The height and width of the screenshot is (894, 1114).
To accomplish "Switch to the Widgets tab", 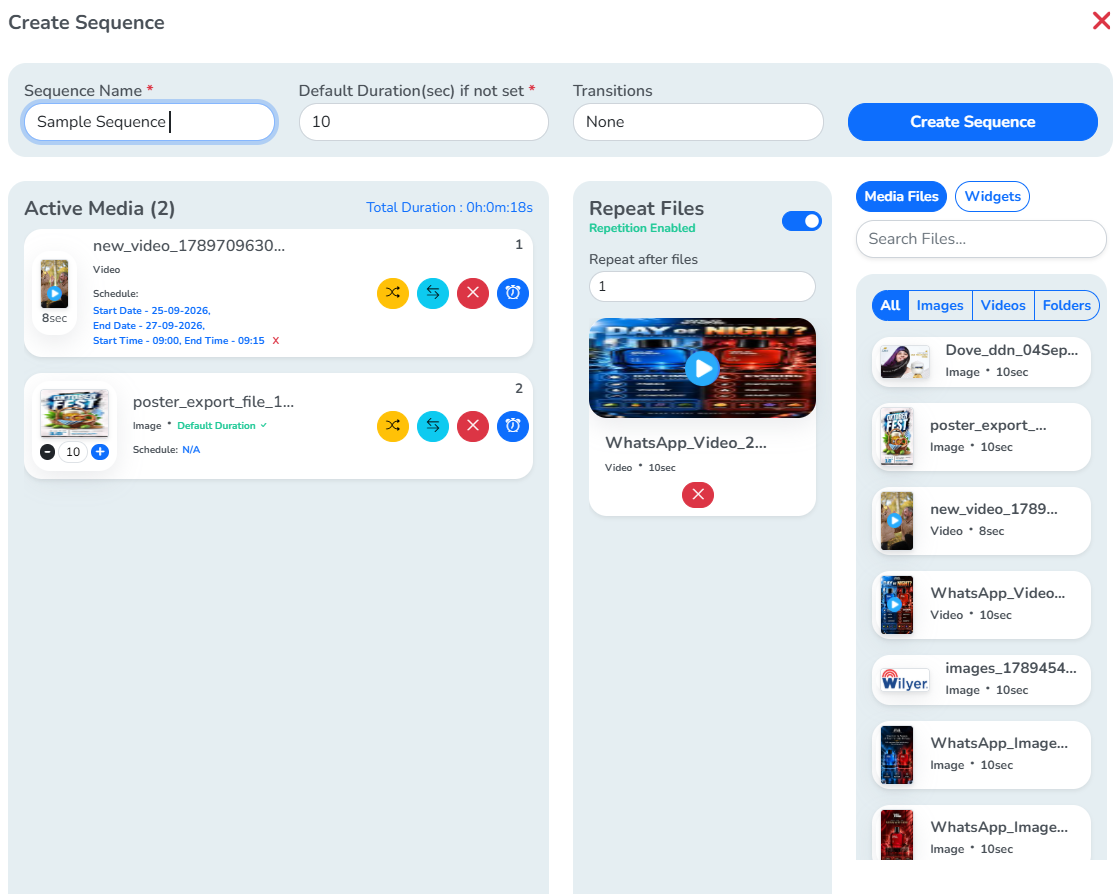I will click(x=993, y=196).
